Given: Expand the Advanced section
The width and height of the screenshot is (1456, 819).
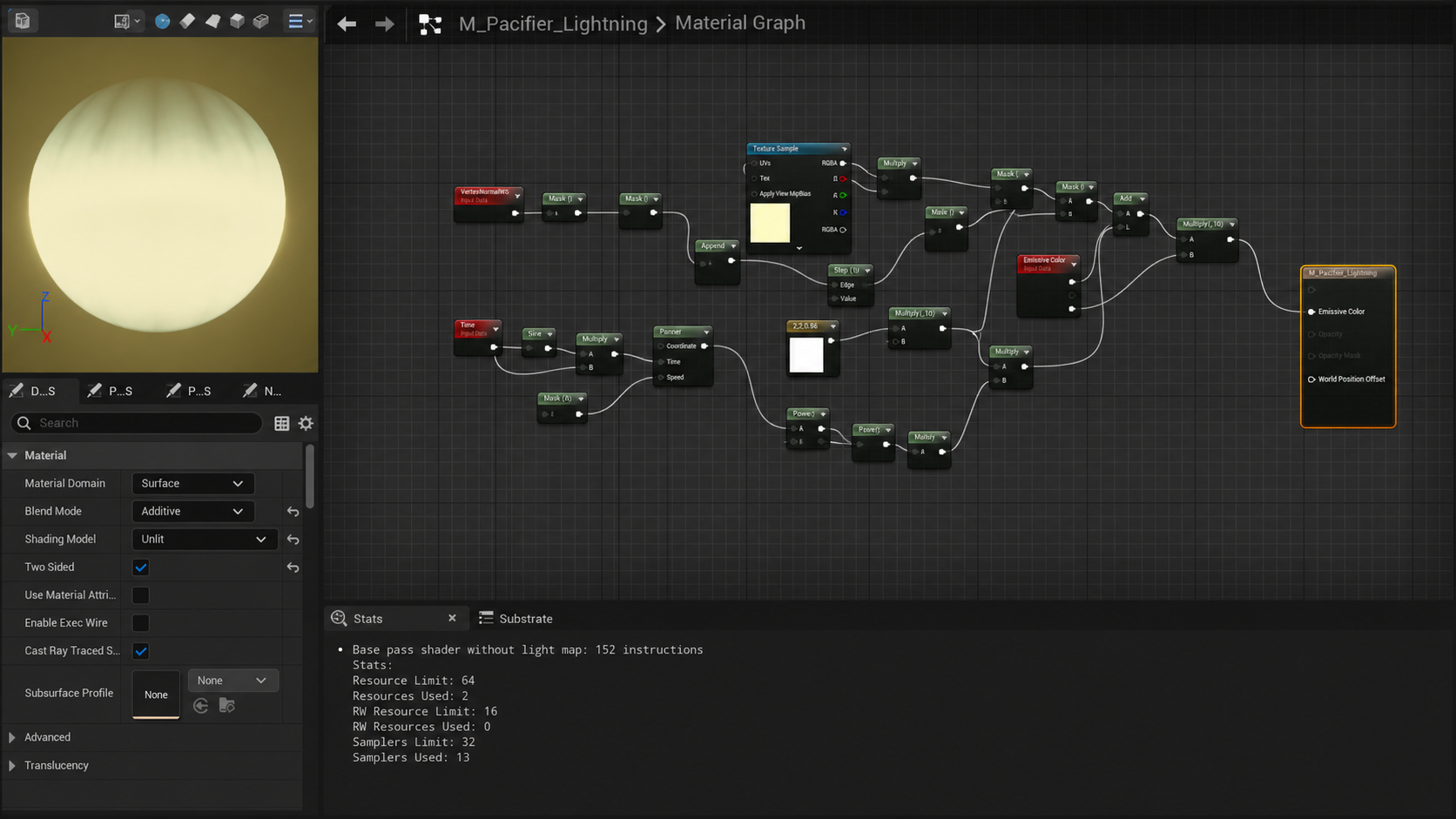Looking at the screenshot, I should coord(12,737).
